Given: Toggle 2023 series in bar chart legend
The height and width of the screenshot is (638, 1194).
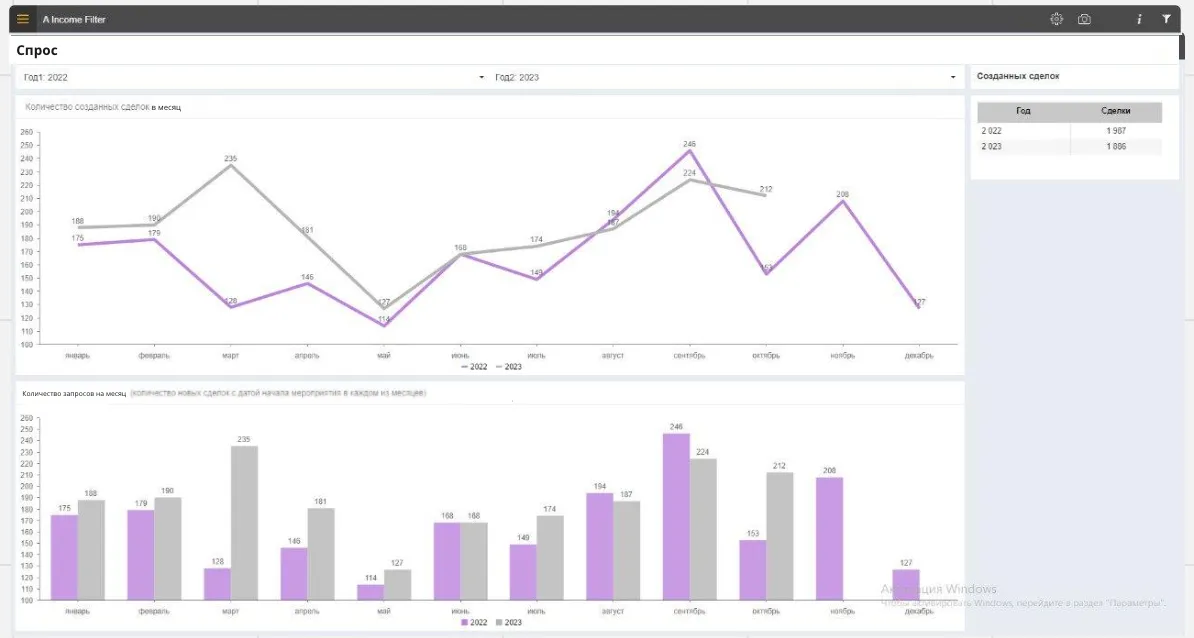Looking at the screenshot, I should [509, 622].
